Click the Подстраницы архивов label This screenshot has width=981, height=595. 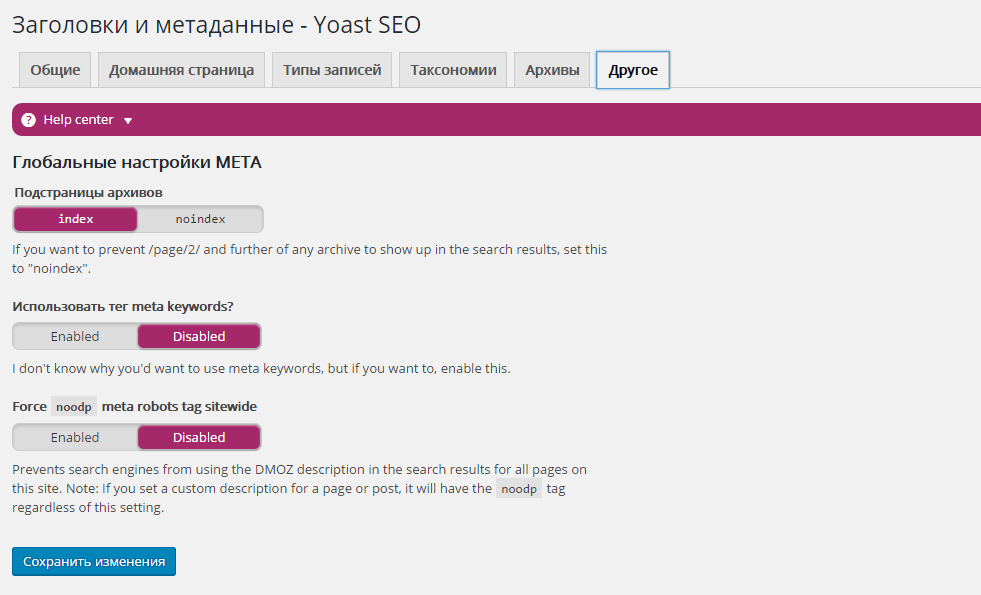point(88,193)
